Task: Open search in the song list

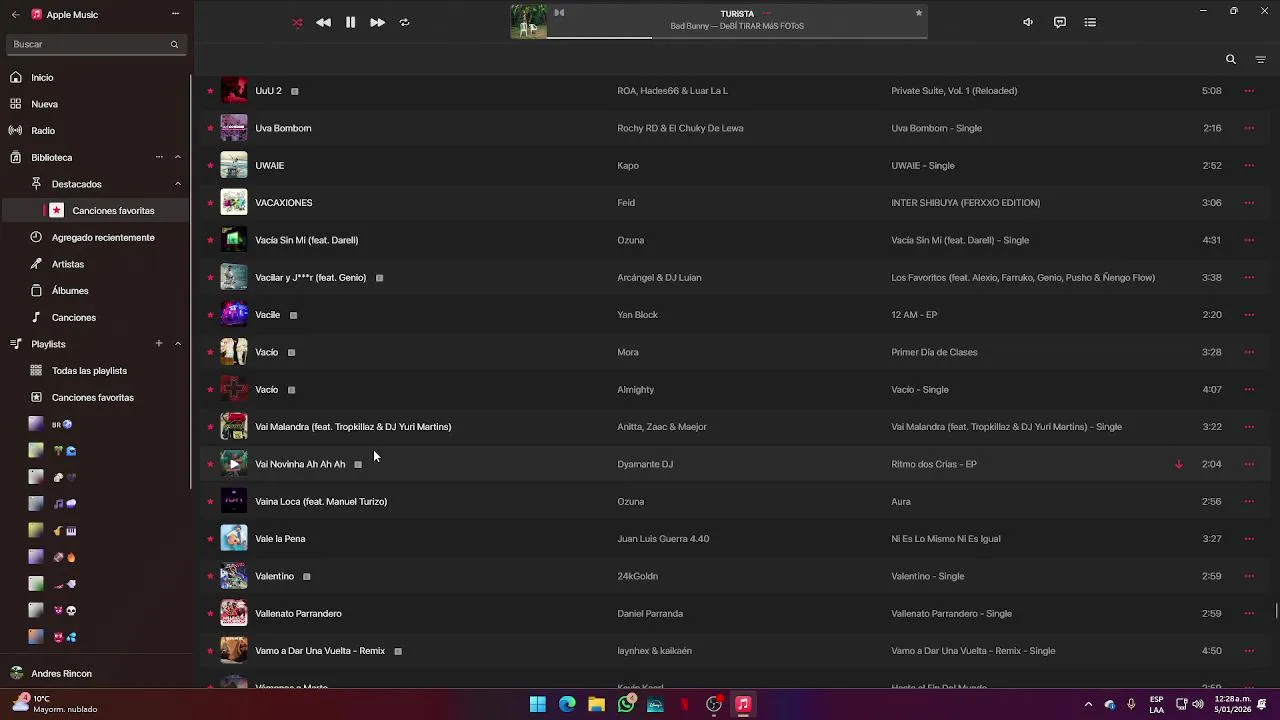Action: pyautogui.click(x=1231, y=59)
